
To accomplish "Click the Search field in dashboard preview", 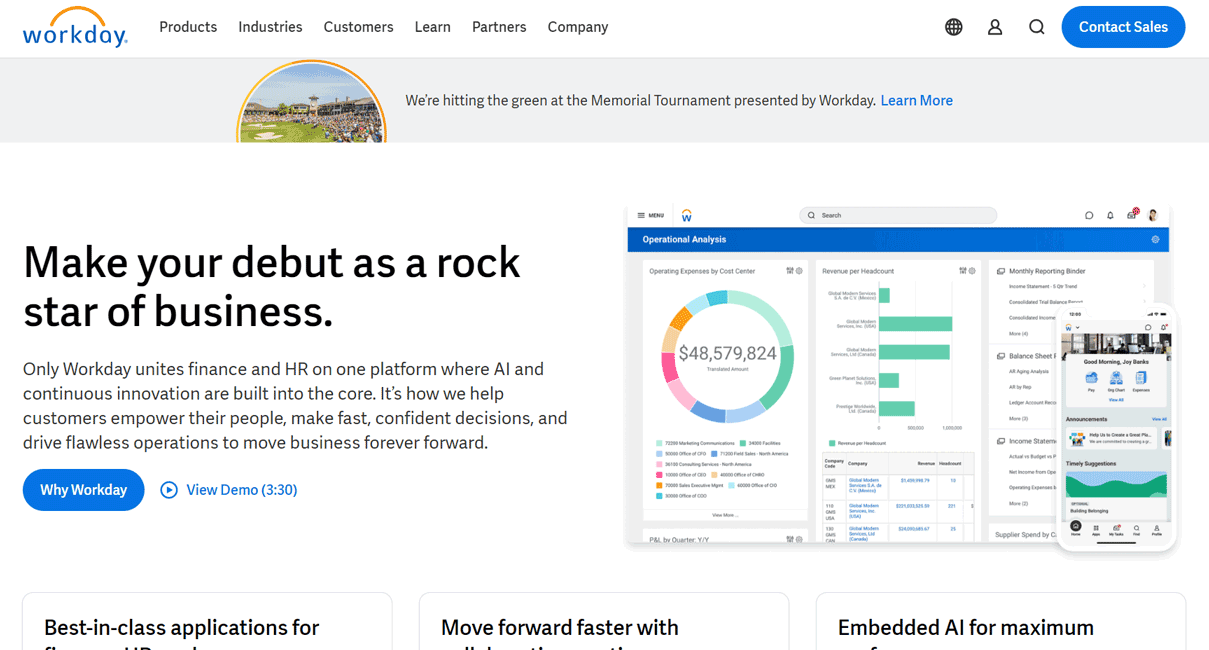I will tap(898, 215).
